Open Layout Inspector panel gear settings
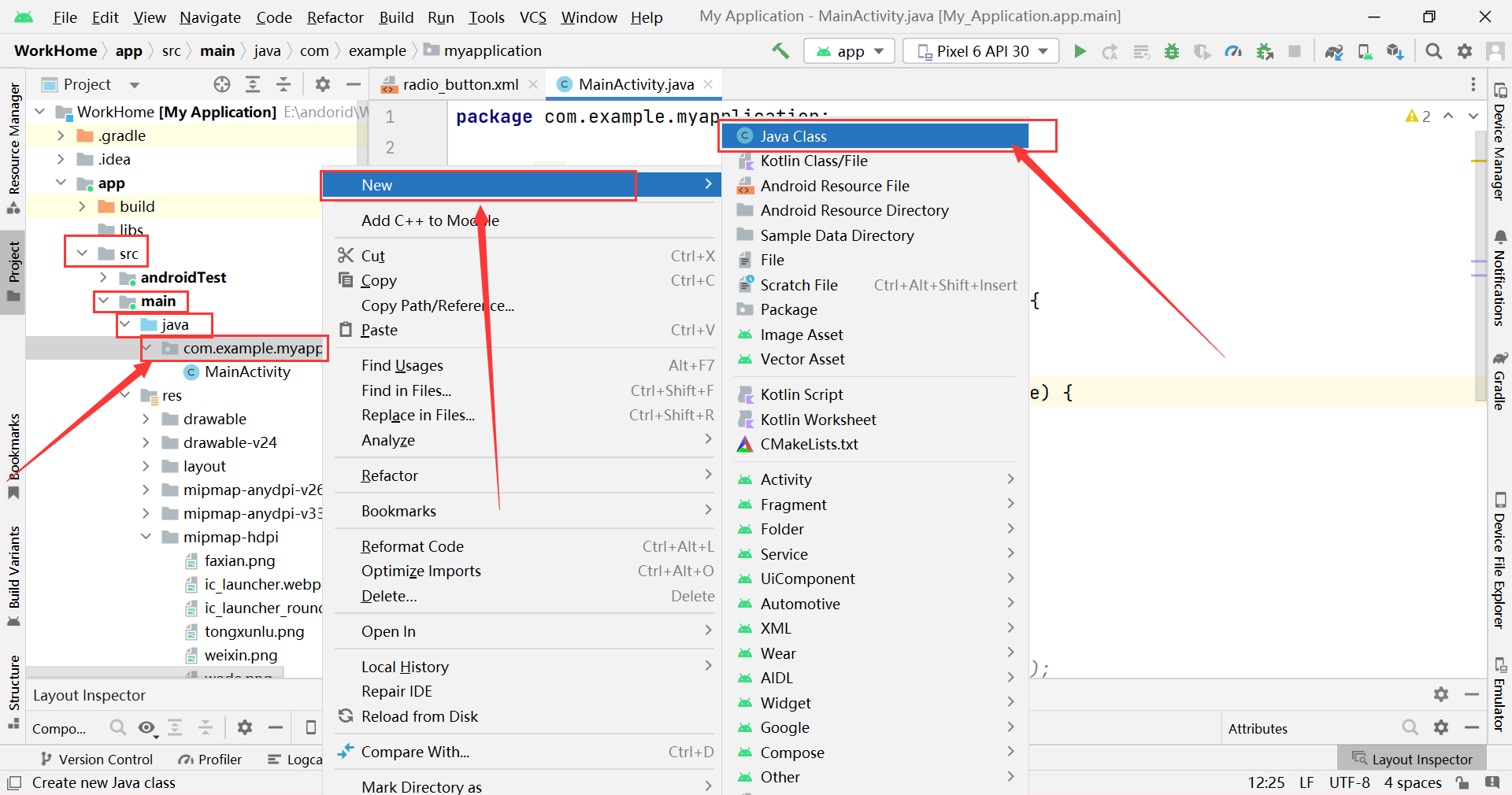This screenshot has width=1512, height=795. [1441, 694]
